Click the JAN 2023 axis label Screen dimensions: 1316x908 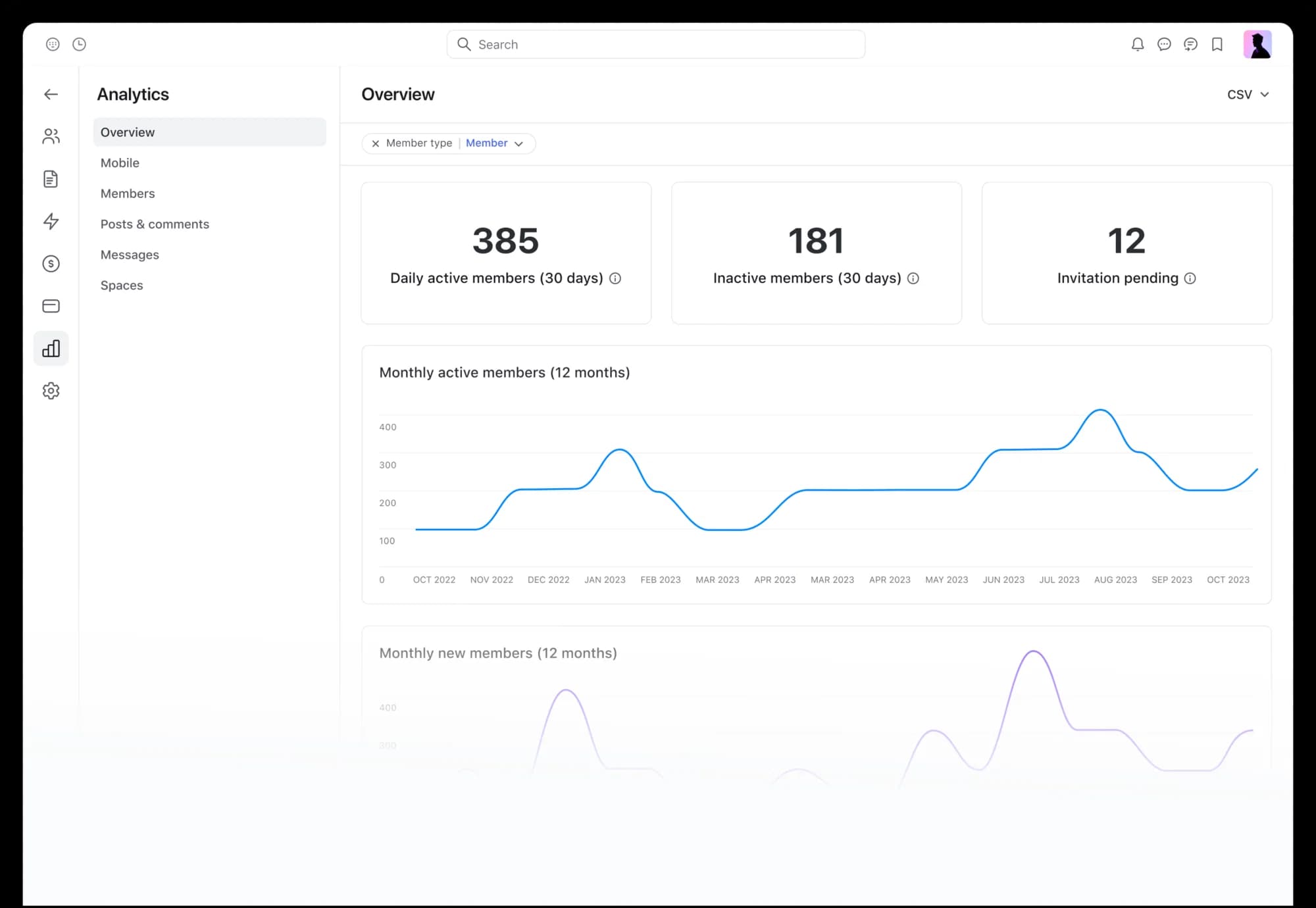click(x=605, y=580)
